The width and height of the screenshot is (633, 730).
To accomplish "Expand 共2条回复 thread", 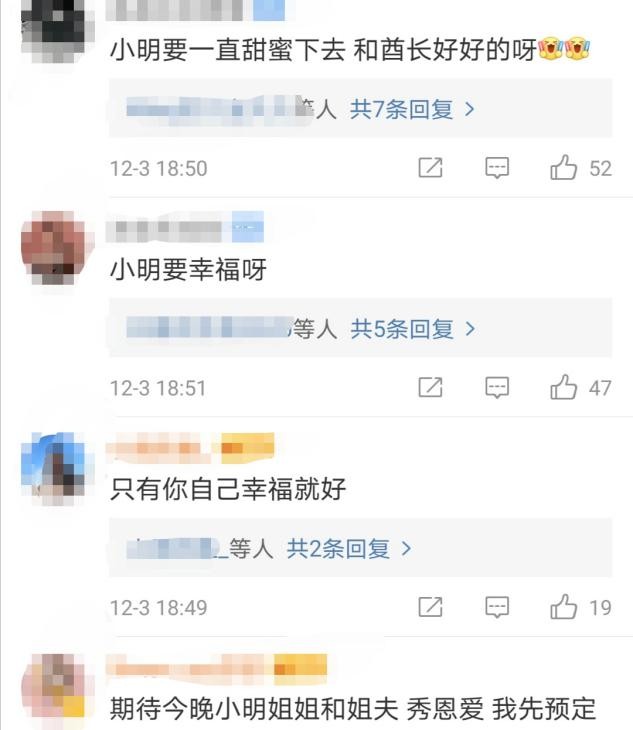I will (x=349, y=548).
